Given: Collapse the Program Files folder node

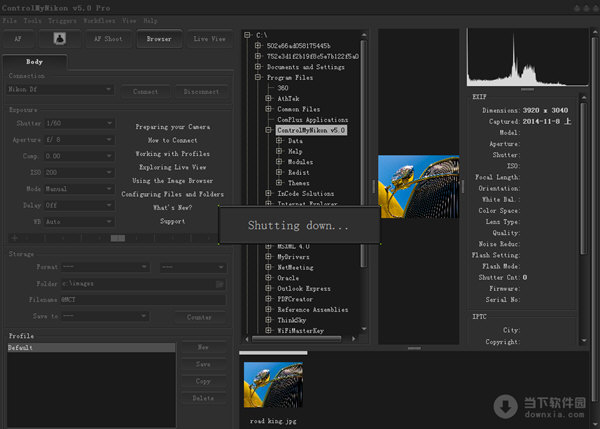Looking at the screenshot, I should [x=258, y=77].
